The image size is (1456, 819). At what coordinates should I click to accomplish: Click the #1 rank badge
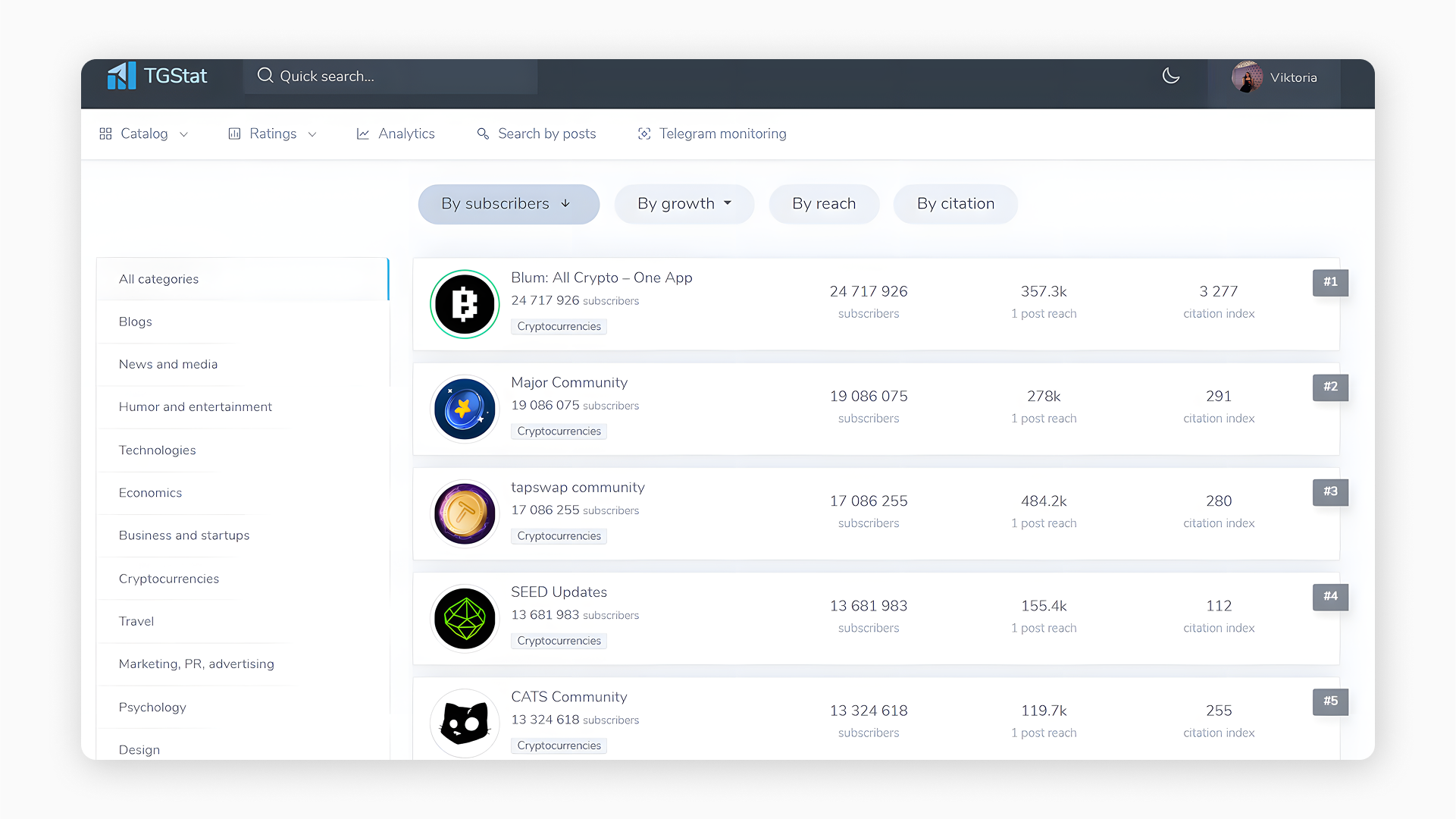point(1330,282)
